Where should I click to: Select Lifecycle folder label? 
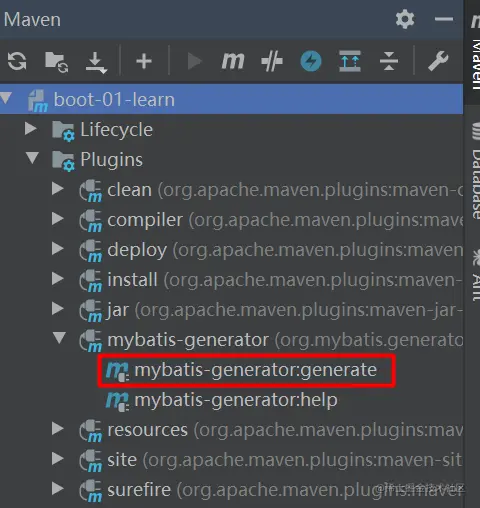coord(117,129)
